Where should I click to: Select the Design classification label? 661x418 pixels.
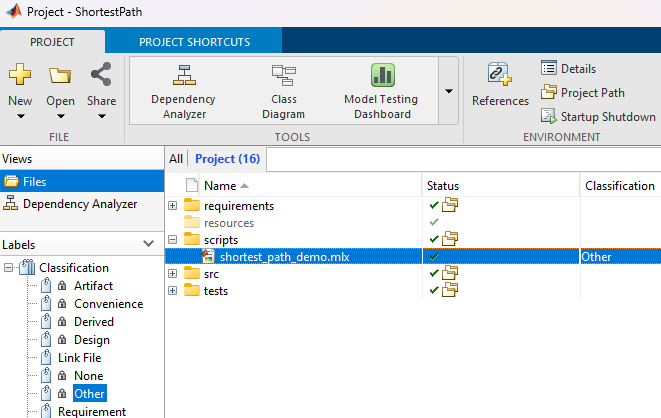point(93,340)
